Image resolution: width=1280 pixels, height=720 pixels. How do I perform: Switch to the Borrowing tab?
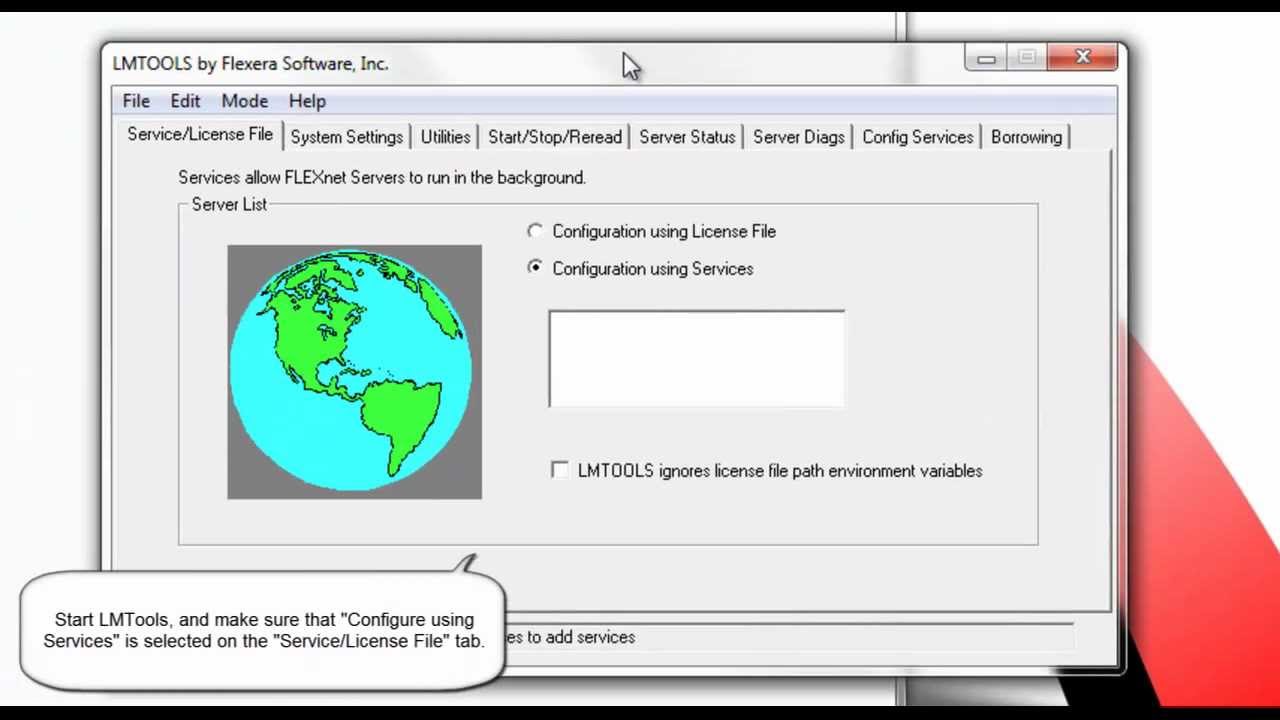pyautogui.click(x=1026, y=137)
